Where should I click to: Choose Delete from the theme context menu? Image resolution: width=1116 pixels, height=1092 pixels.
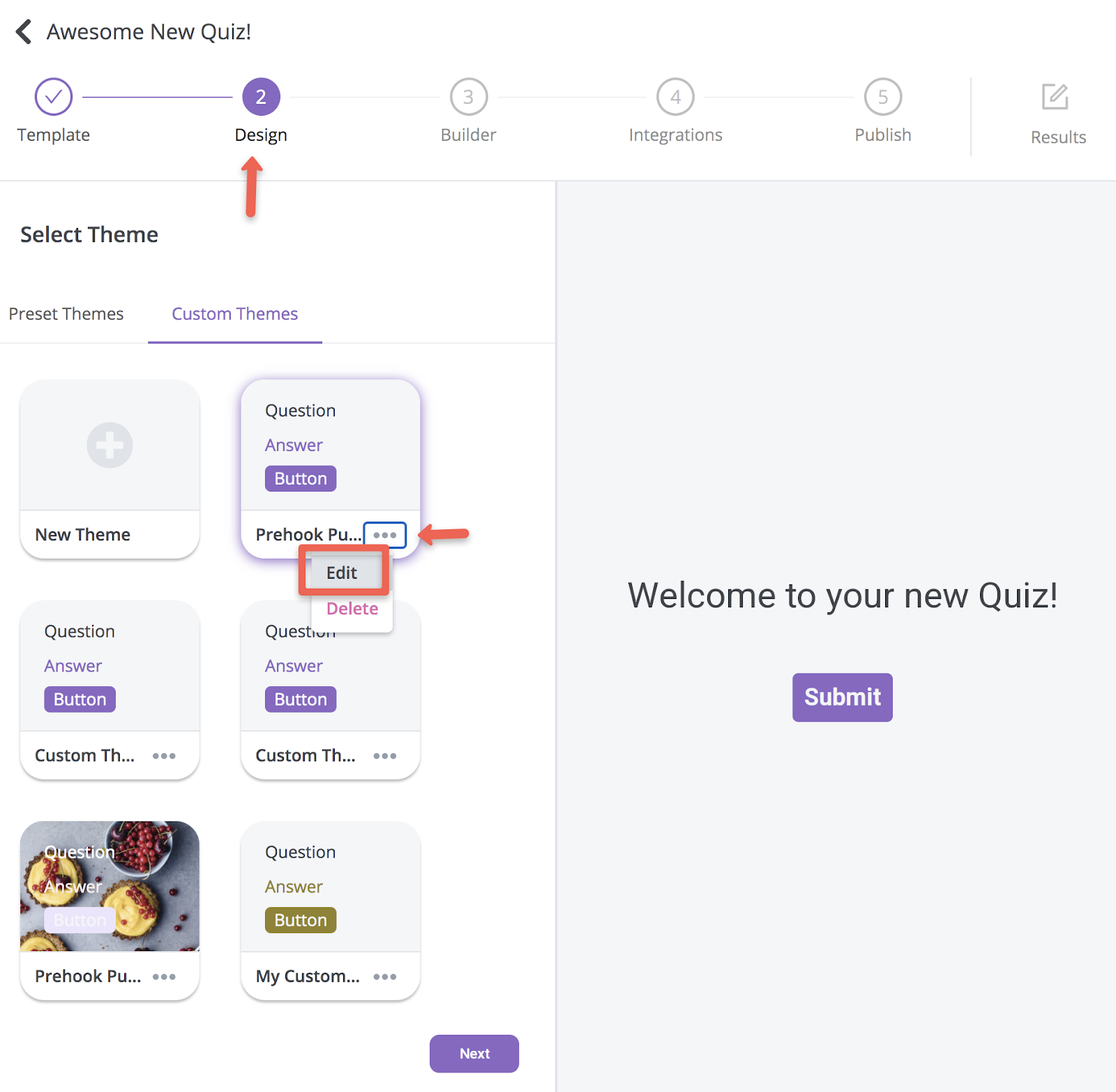click(x=352, y=608)
